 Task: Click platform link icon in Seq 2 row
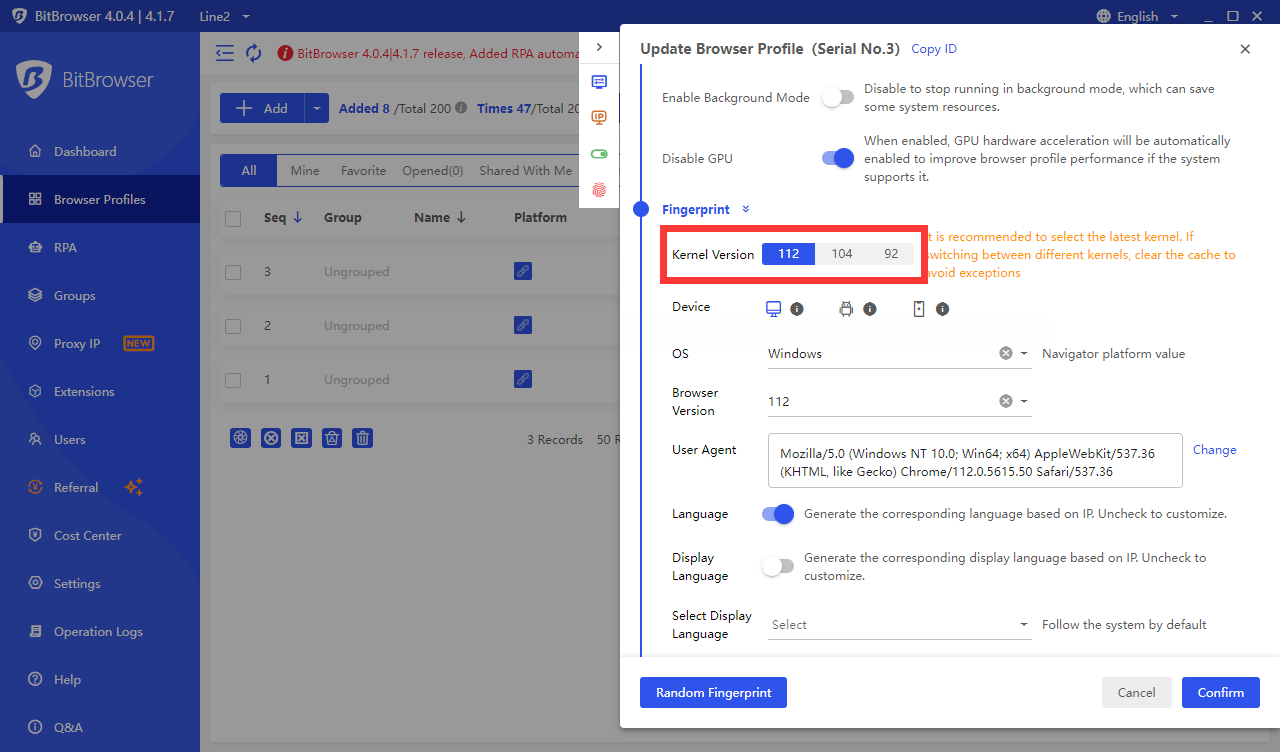click(522, 325)
